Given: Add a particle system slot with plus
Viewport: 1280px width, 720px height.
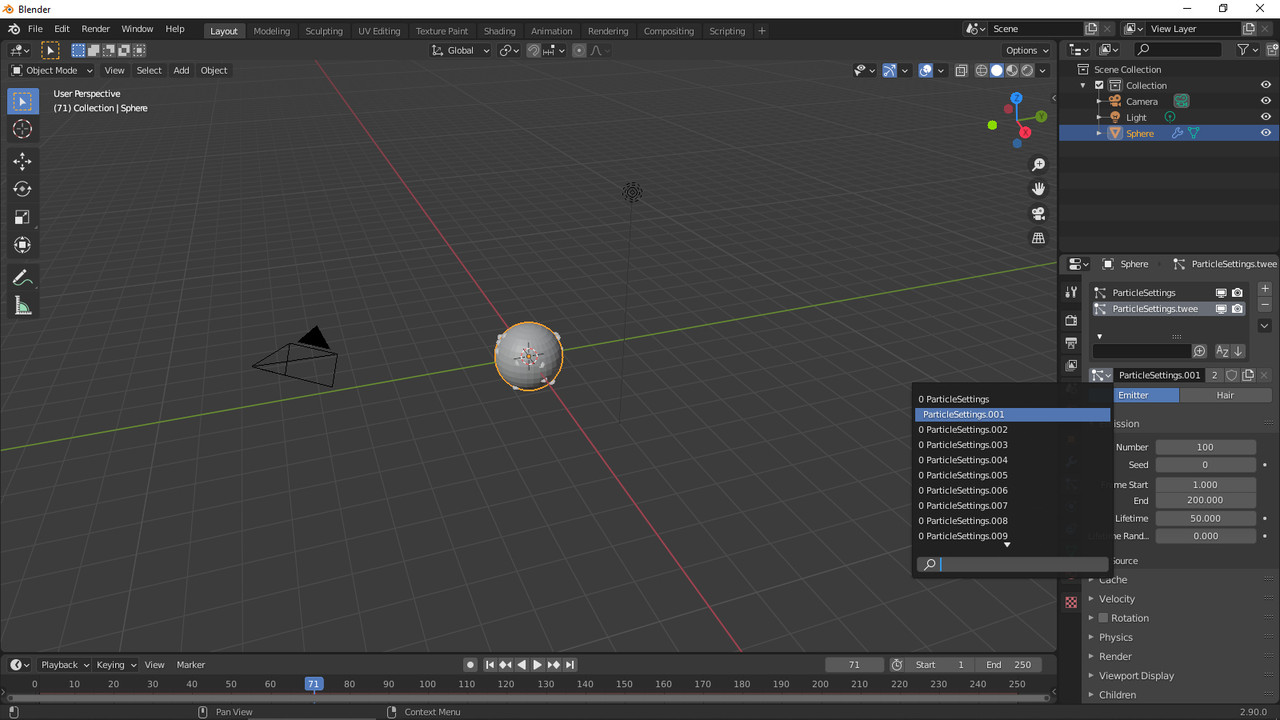Looking at the screenshot, I should coord(1265,289).
